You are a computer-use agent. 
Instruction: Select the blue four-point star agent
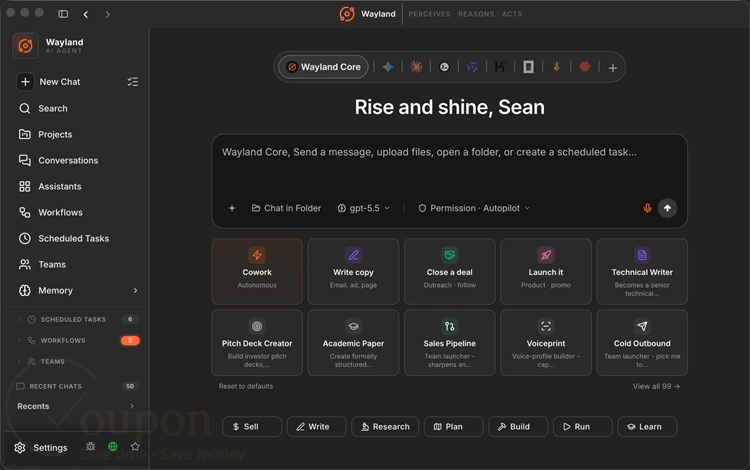(x=388, y=67)
